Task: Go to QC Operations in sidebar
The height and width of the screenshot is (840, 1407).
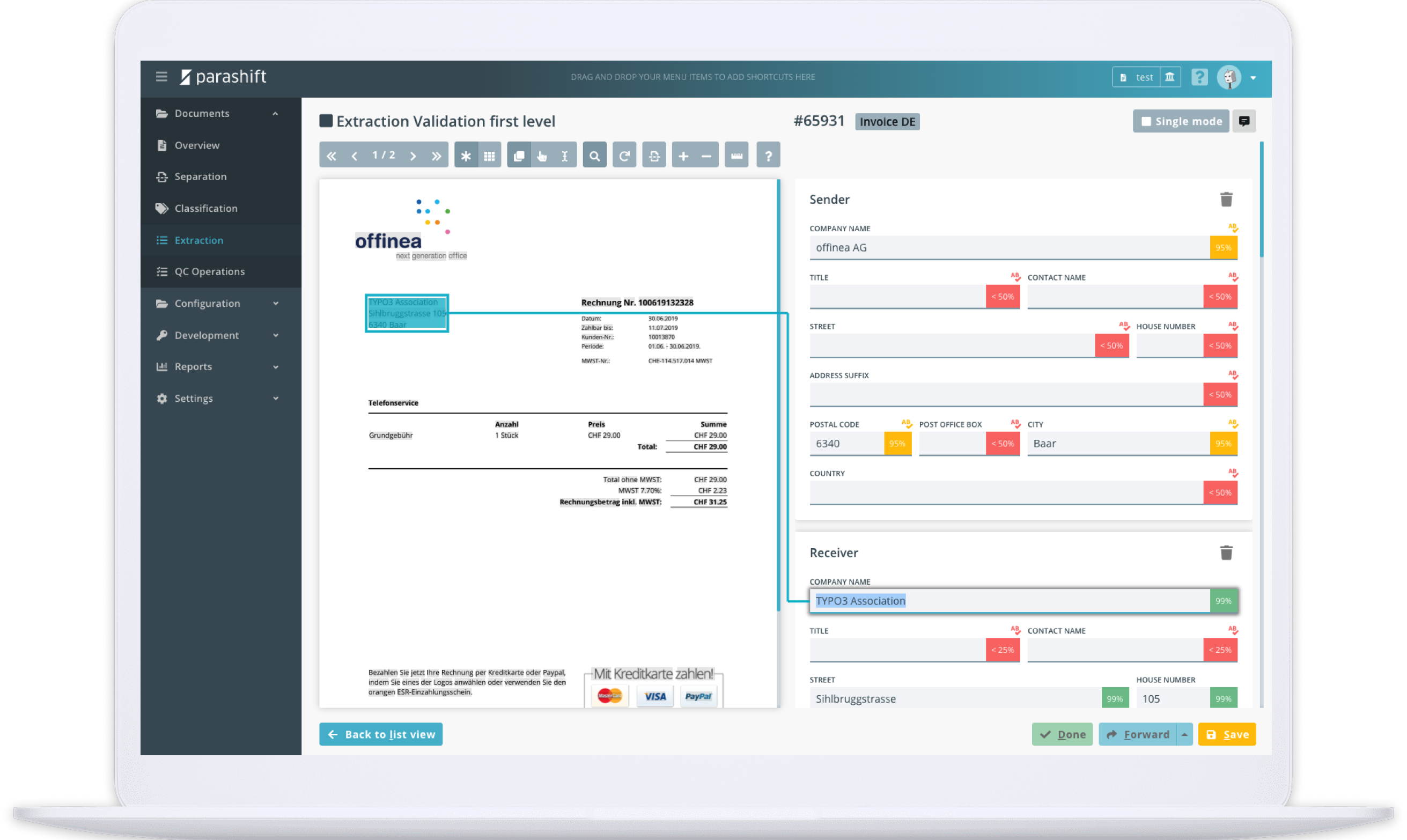Action: [x=209, y=272]
